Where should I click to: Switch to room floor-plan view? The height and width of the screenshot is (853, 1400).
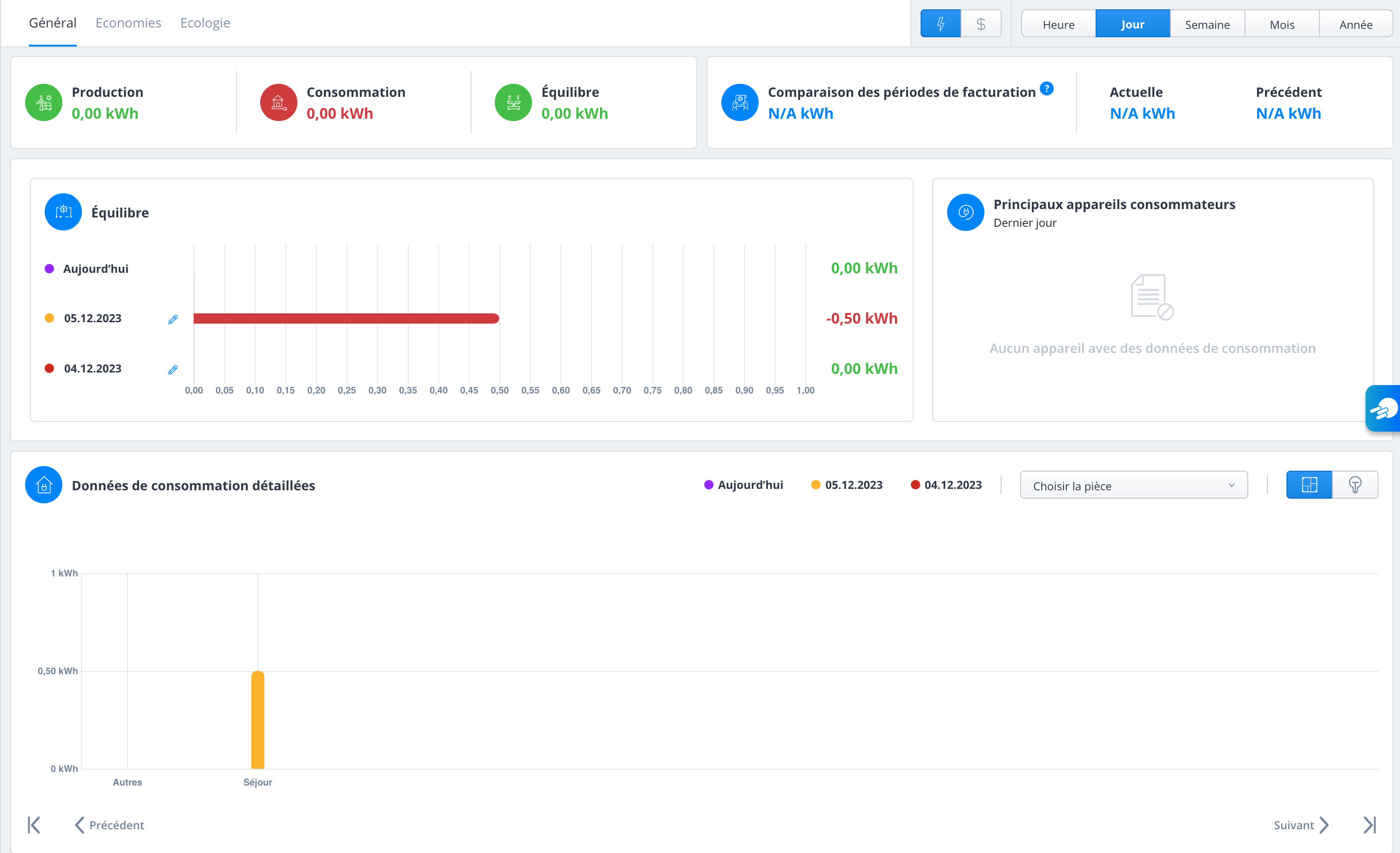pyautogui.click(x=1309, y=485)
